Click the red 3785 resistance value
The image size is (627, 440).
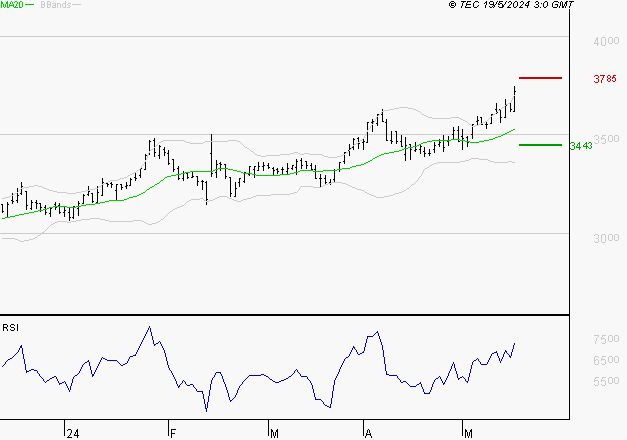pos(605,79)
